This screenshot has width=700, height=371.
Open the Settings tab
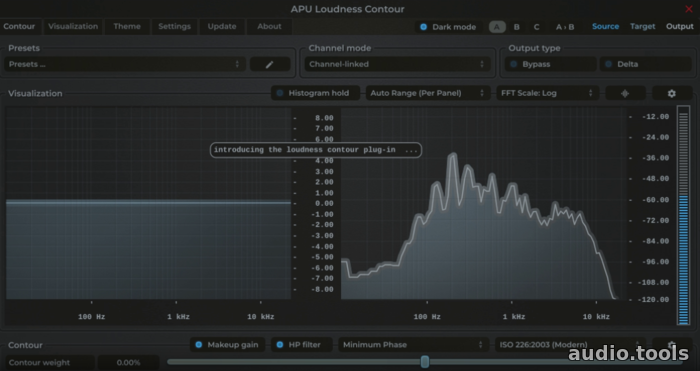(175, 26)
